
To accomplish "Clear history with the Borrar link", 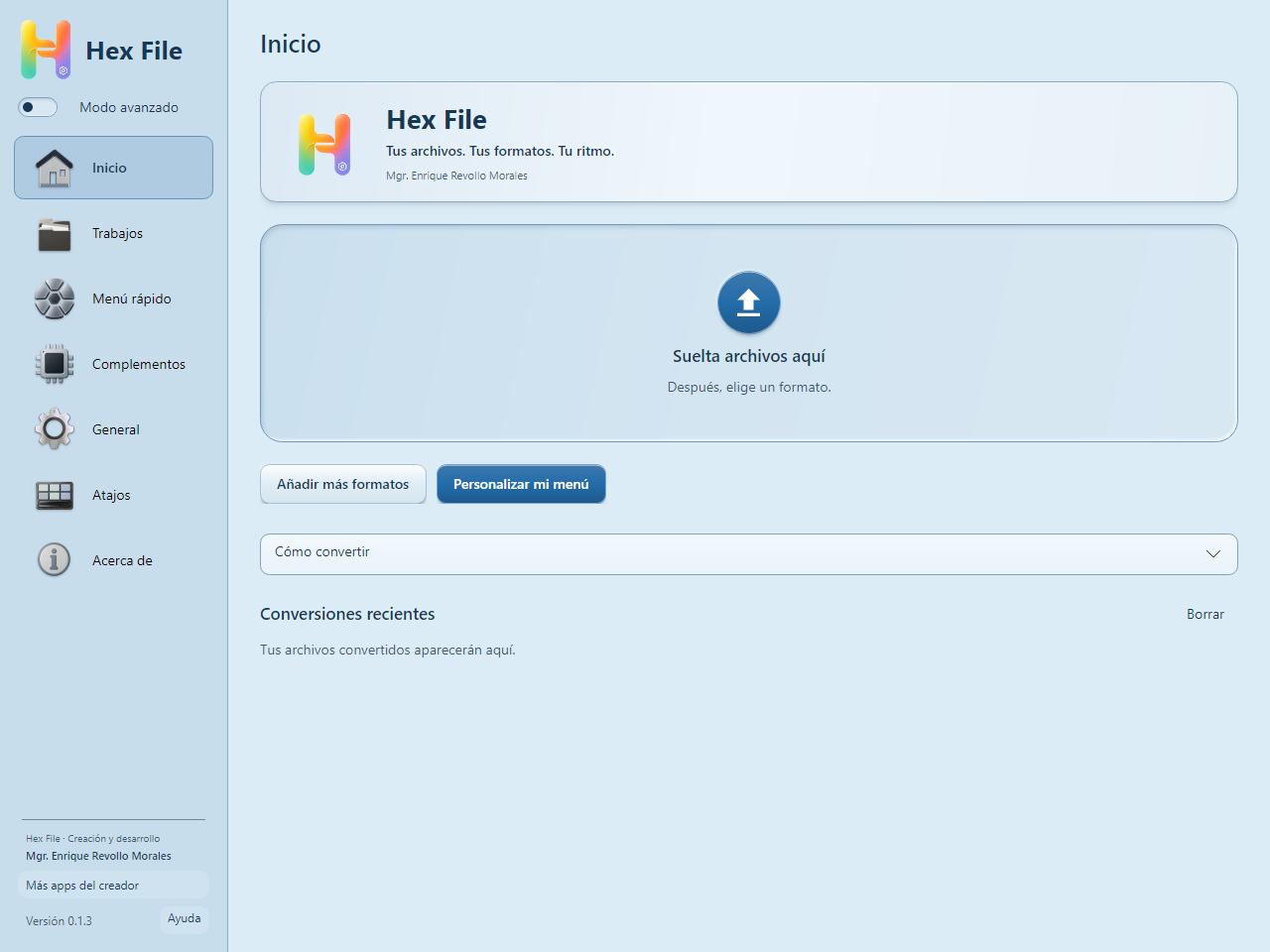I will coord(1206,615).
